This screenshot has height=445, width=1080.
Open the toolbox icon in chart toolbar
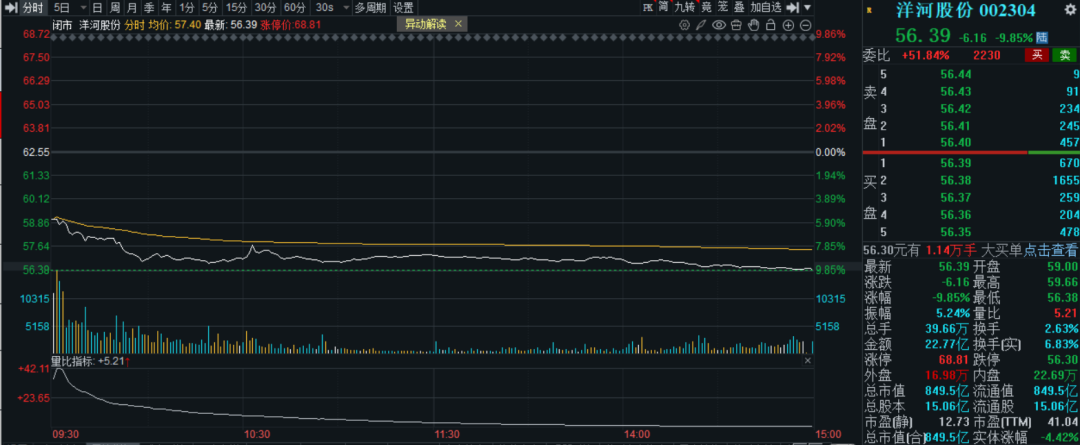coord(736,23)
